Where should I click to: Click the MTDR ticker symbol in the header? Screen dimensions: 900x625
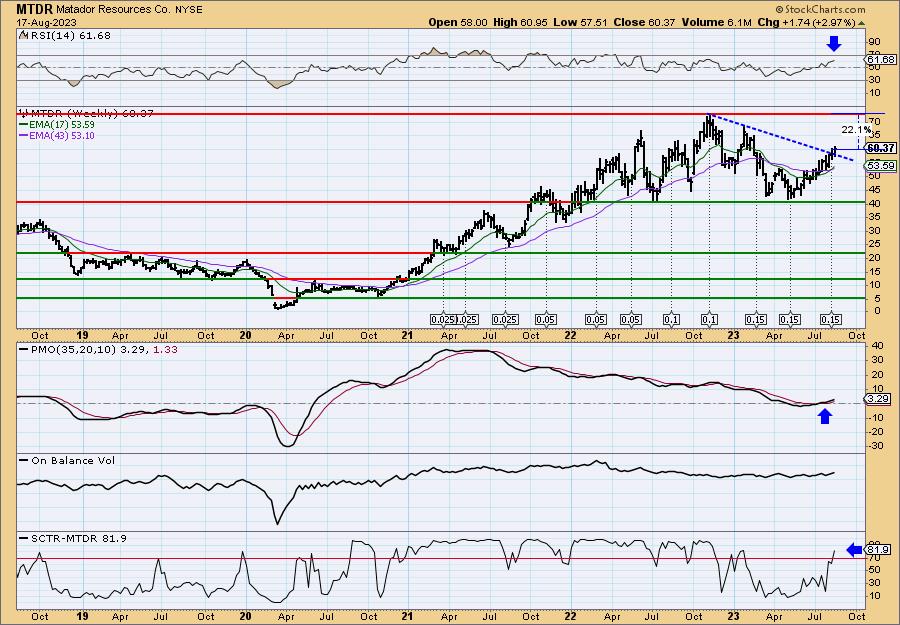(x=34, y=9)
